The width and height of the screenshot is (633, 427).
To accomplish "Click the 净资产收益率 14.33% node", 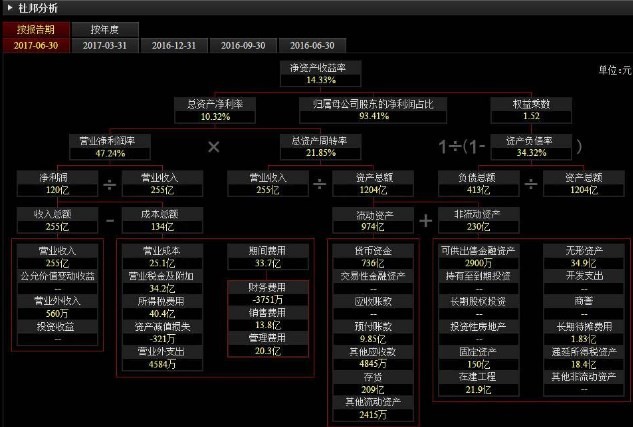I will click(x=321, y=73).
